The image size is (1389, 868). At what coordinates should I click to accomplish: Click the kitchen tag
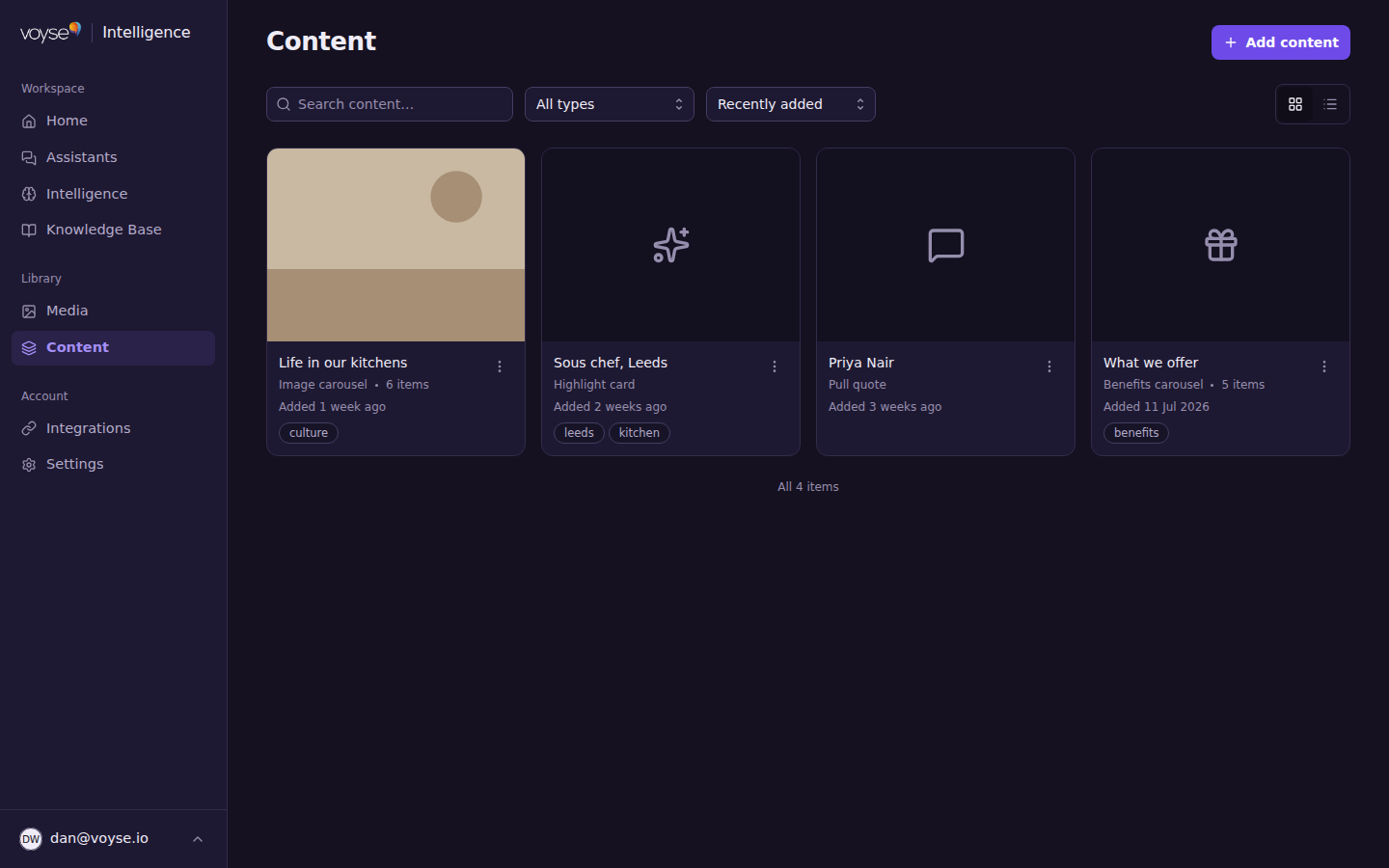tap(640, 433)
